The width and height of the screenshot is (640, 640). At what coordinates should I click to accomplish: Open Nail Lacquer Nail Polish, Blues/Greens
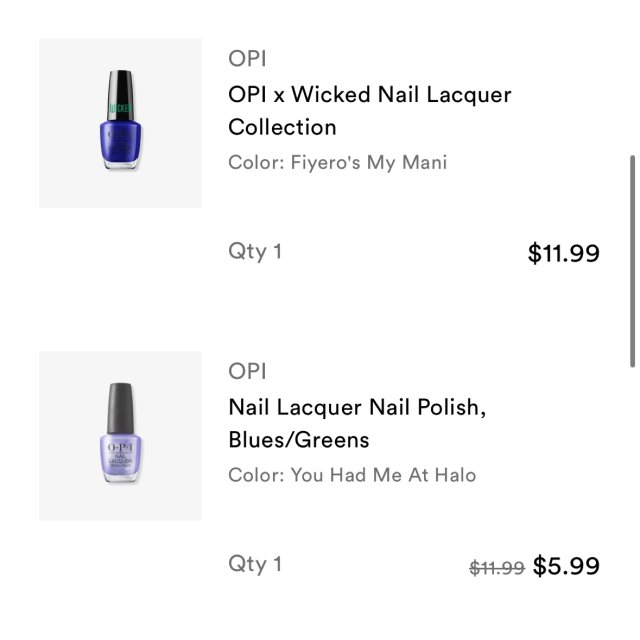pos(356,423)
